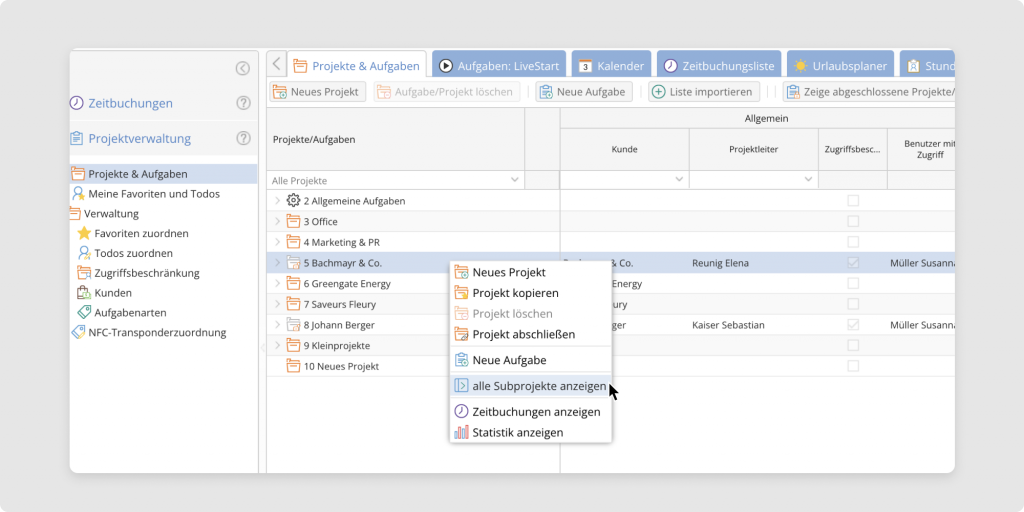Toggle access checkbox for 2 Allgemeine Aufgaben
1024x512 pixels.
tap(853, 201)
